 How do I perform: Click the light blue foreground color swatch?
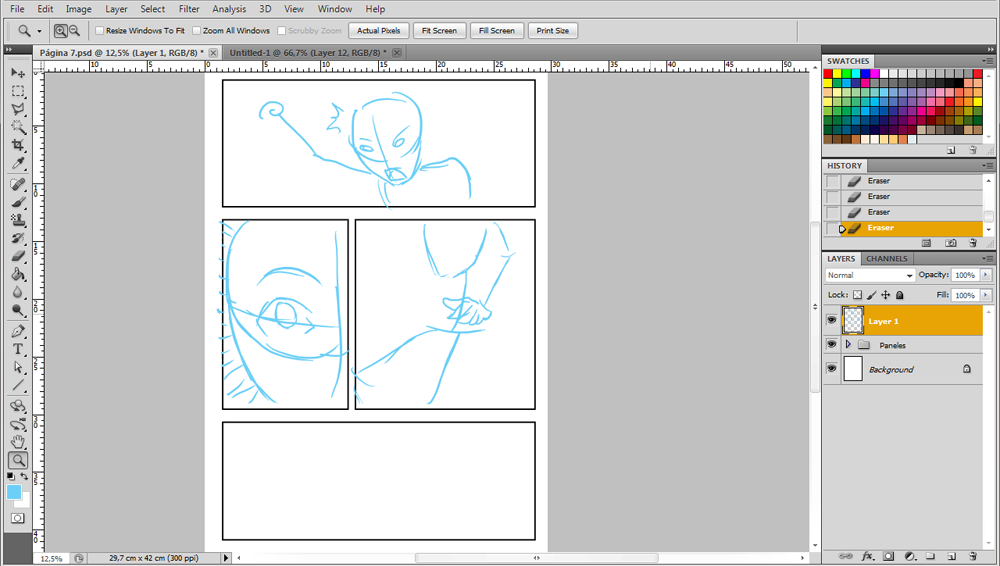[14, 493]
